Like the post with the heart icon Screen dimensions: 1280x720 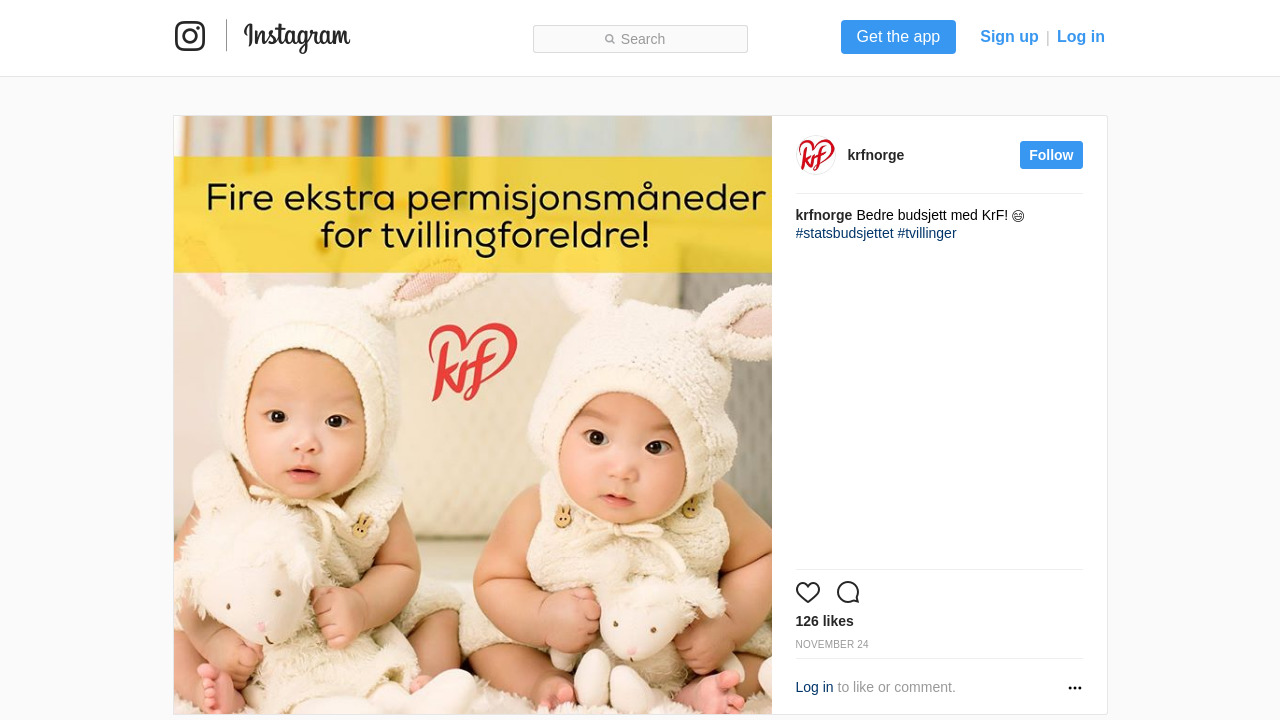pyautogui.click(x=808, y=592)
